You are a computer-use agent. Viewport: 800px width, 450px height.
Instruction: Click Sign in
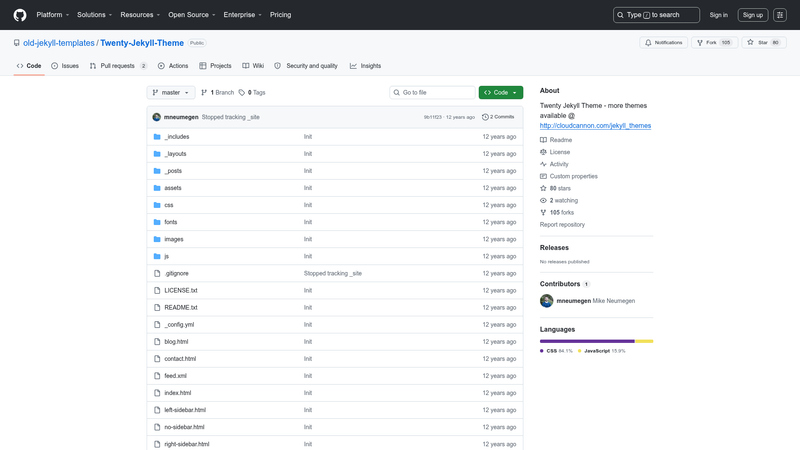tap(718, 15)
